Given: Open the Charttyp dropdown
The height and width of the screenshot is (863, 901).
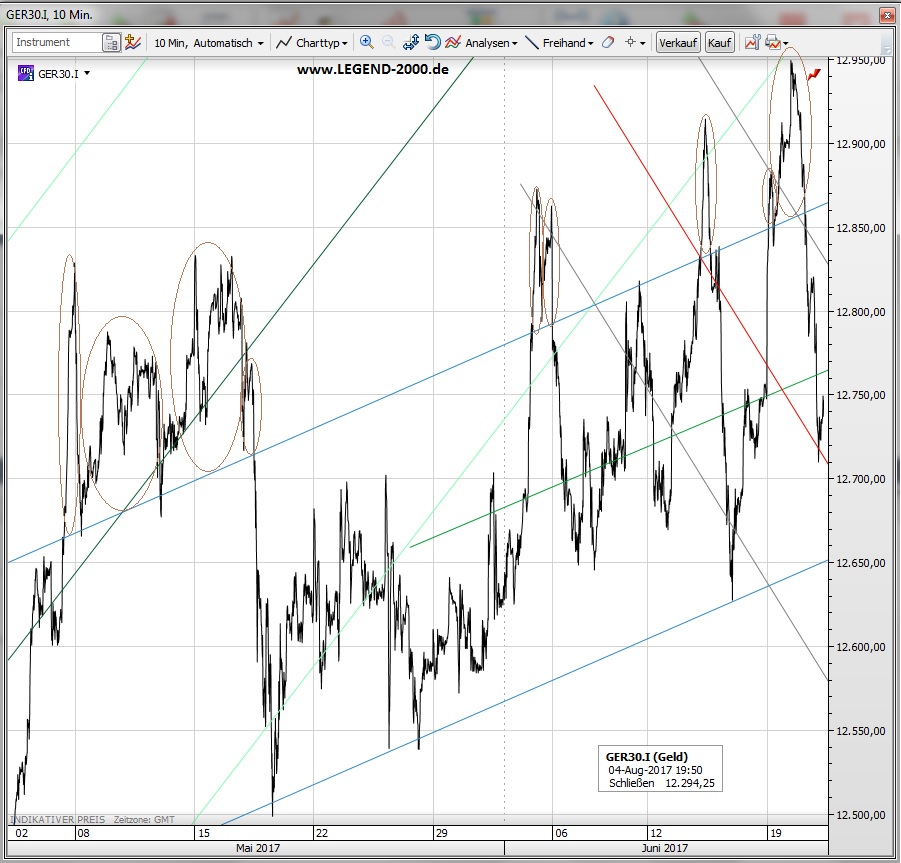Looking at the screenshot, I should [x=312, y=43].
